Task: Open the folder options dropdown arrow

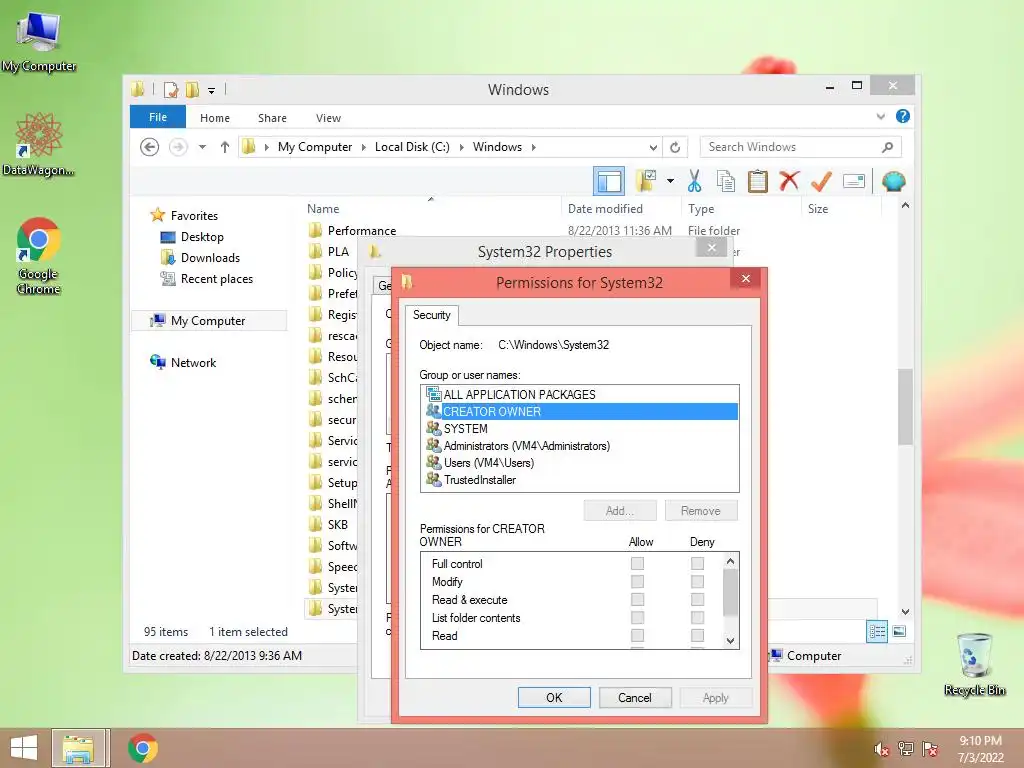Action: tap(670, 181)
